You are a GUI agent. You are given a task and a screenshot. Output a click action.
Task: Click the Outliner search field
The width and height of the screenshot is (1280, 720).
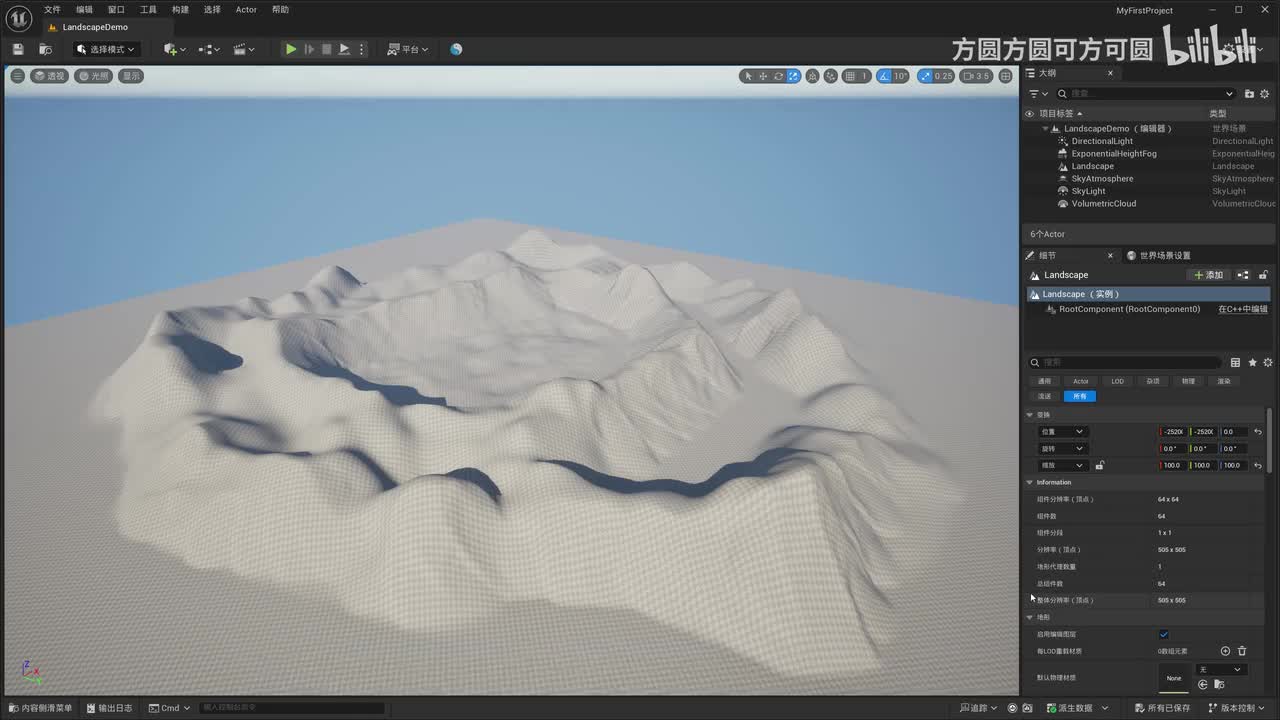[x=1146, y=94]
